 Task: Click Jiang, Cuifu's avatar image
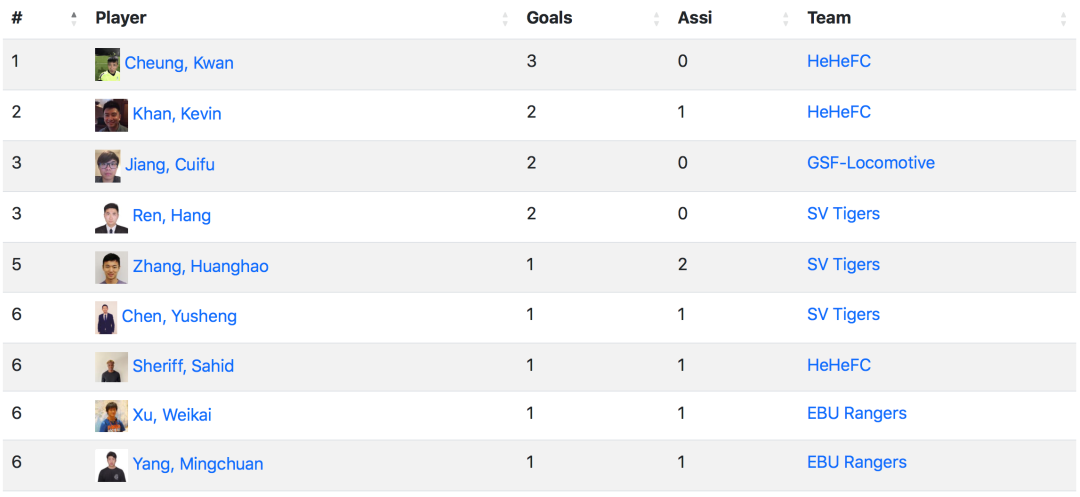pyautogui.click(x=107, y=166)
